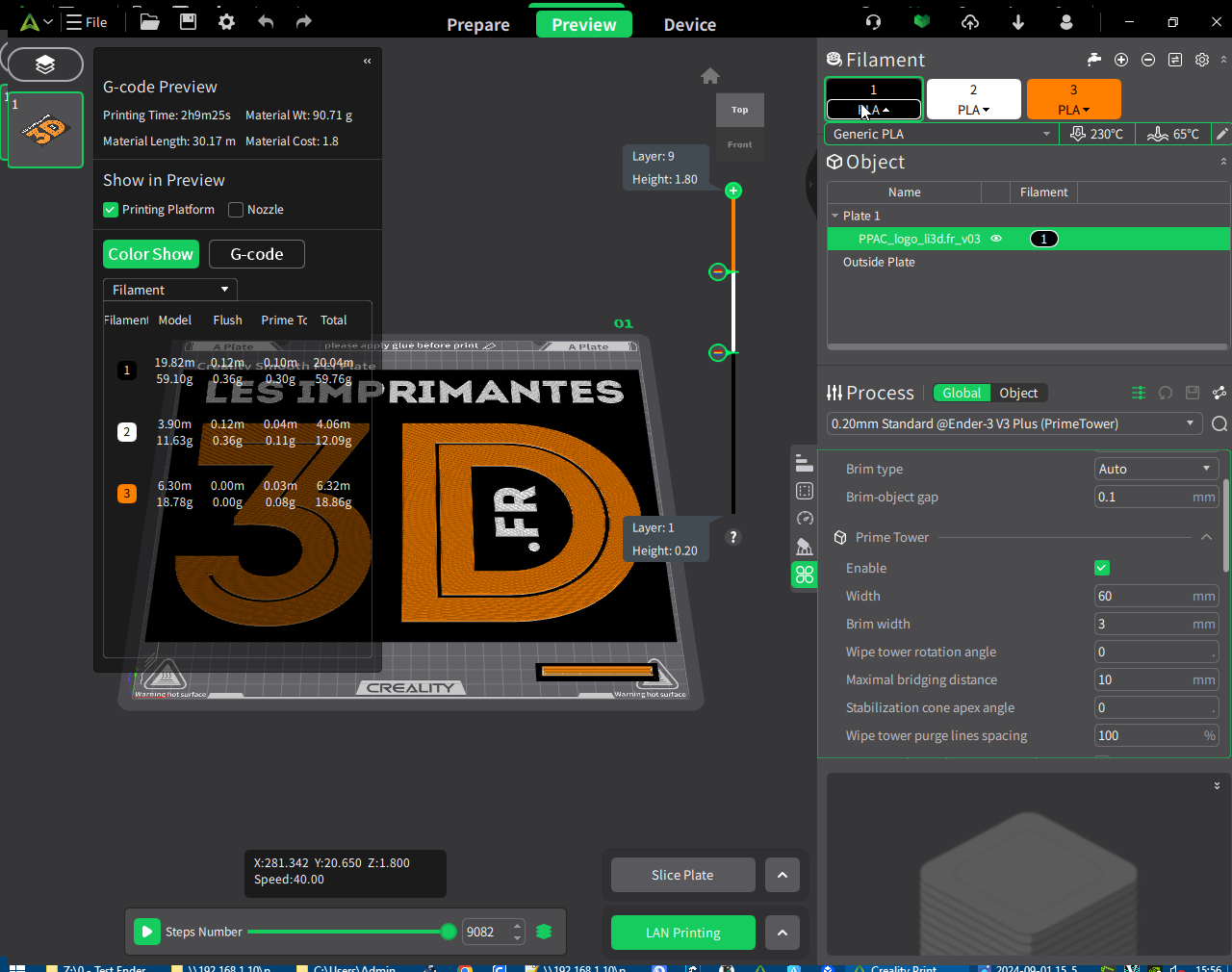Click the filament swap/sync icon
The width and height of the screenshot is (1232, 972).
(1175, 60)
